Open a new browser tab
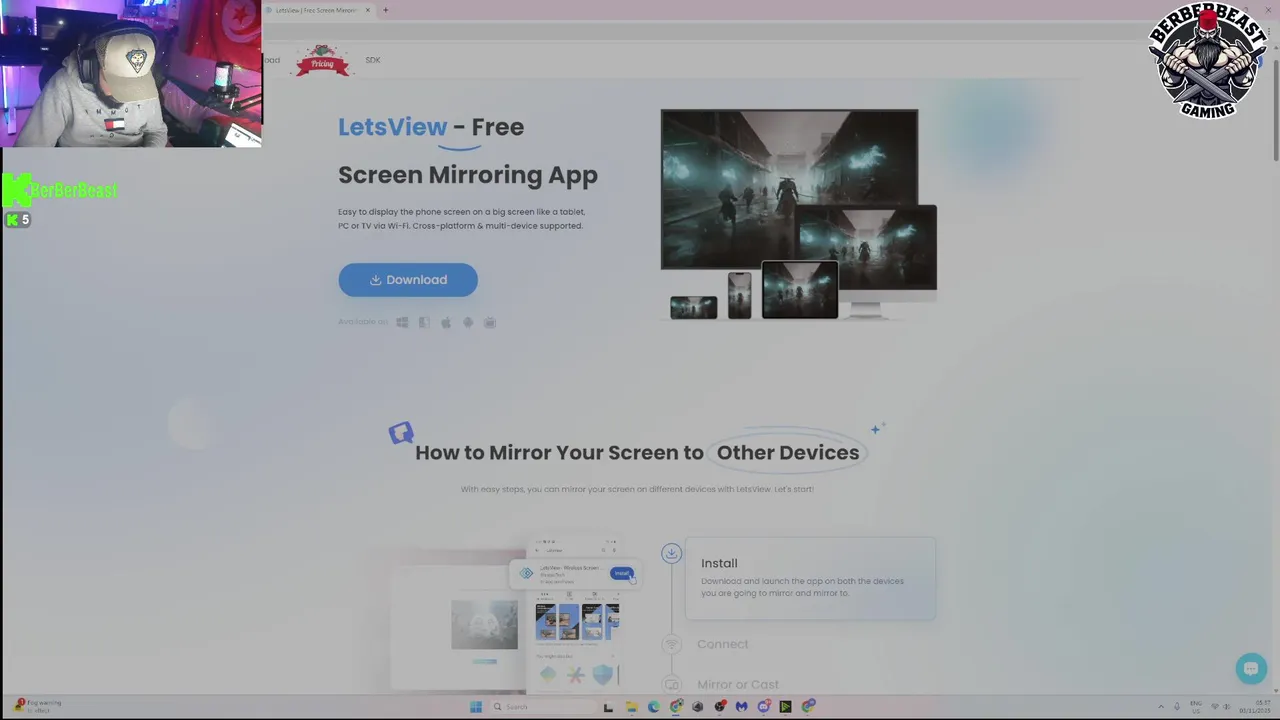Screen dimensions: 1280x720 386,10
